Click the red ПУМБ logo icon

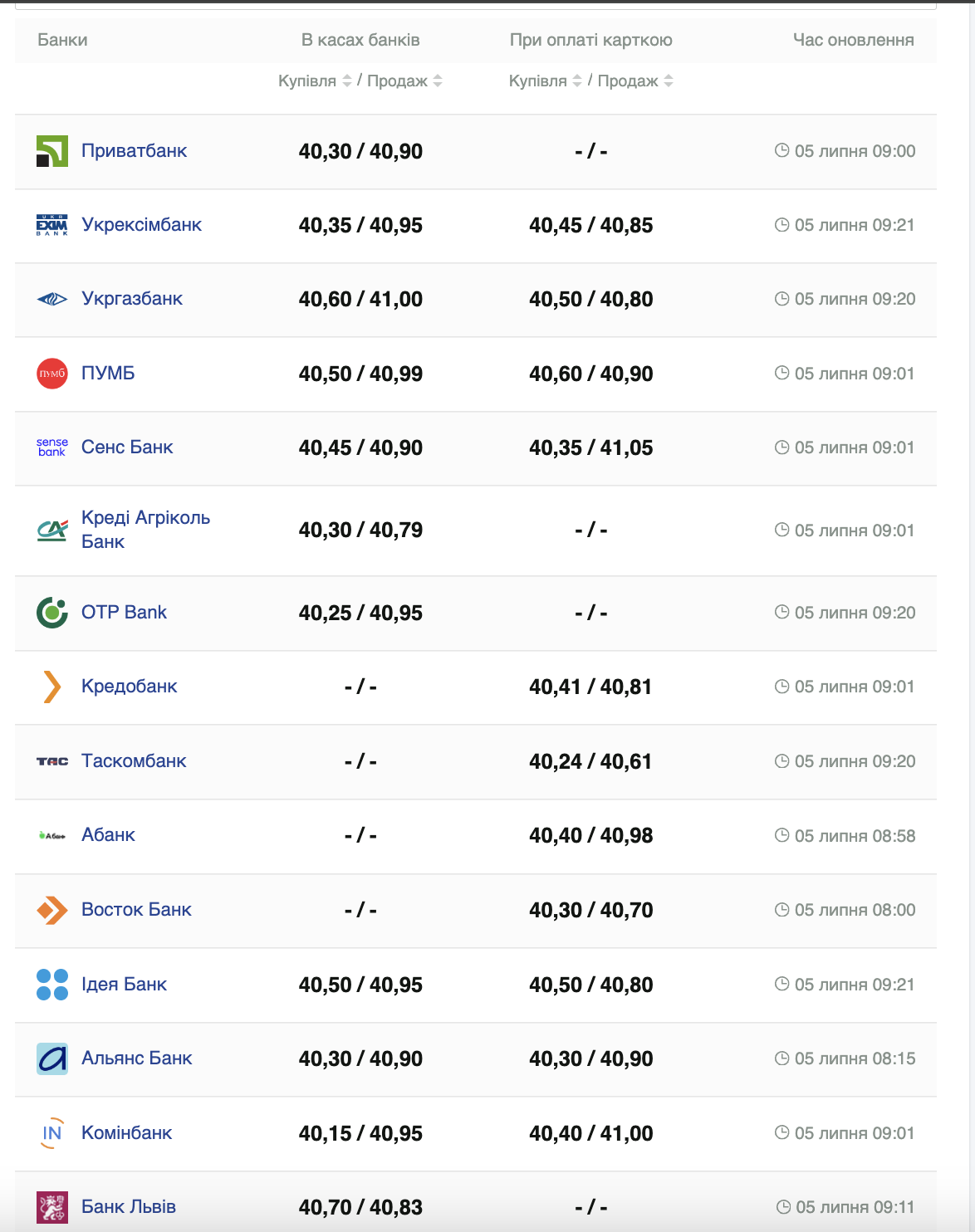pyautogui.click(x=52, y=374)
